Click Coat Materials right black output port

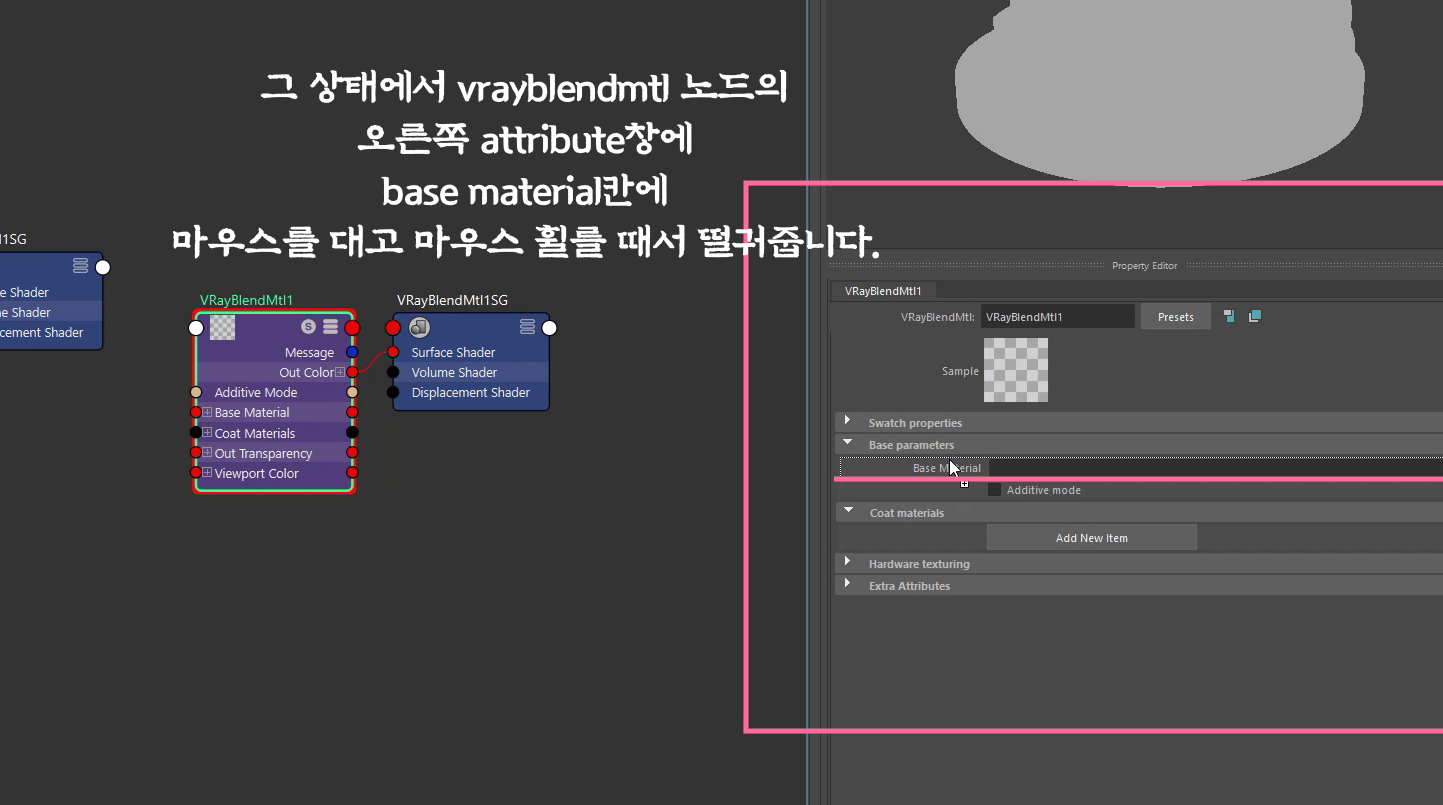352,433
